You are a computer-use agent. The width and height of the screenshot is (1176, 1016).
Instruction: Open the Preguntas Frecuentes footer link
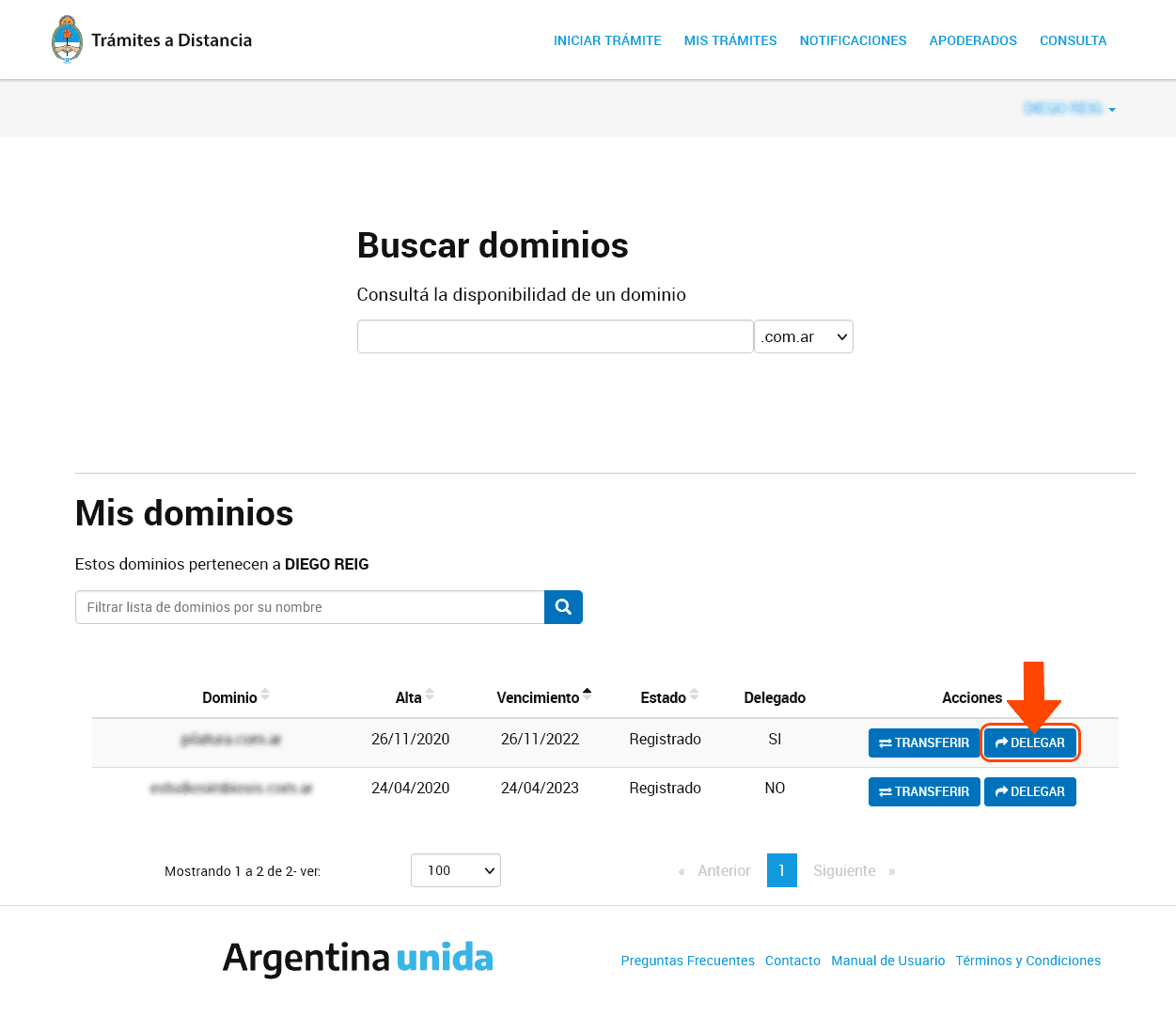point(687,961)
